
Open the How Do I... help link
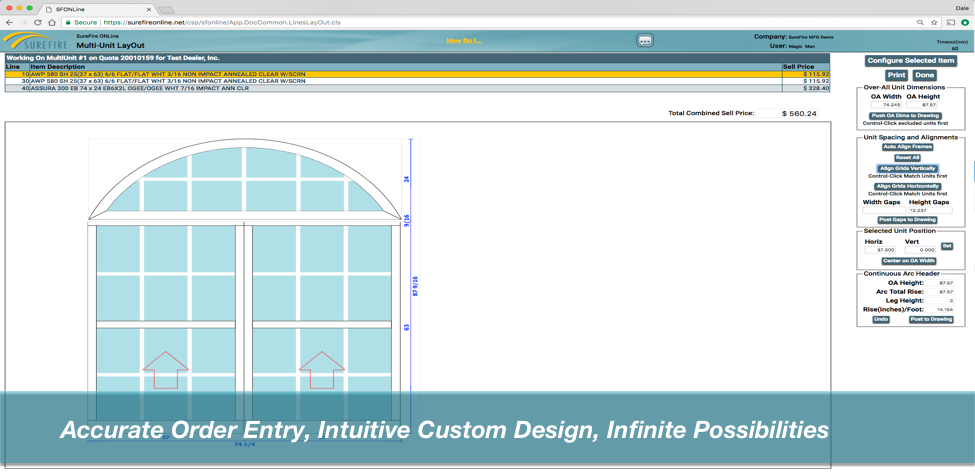464,40
